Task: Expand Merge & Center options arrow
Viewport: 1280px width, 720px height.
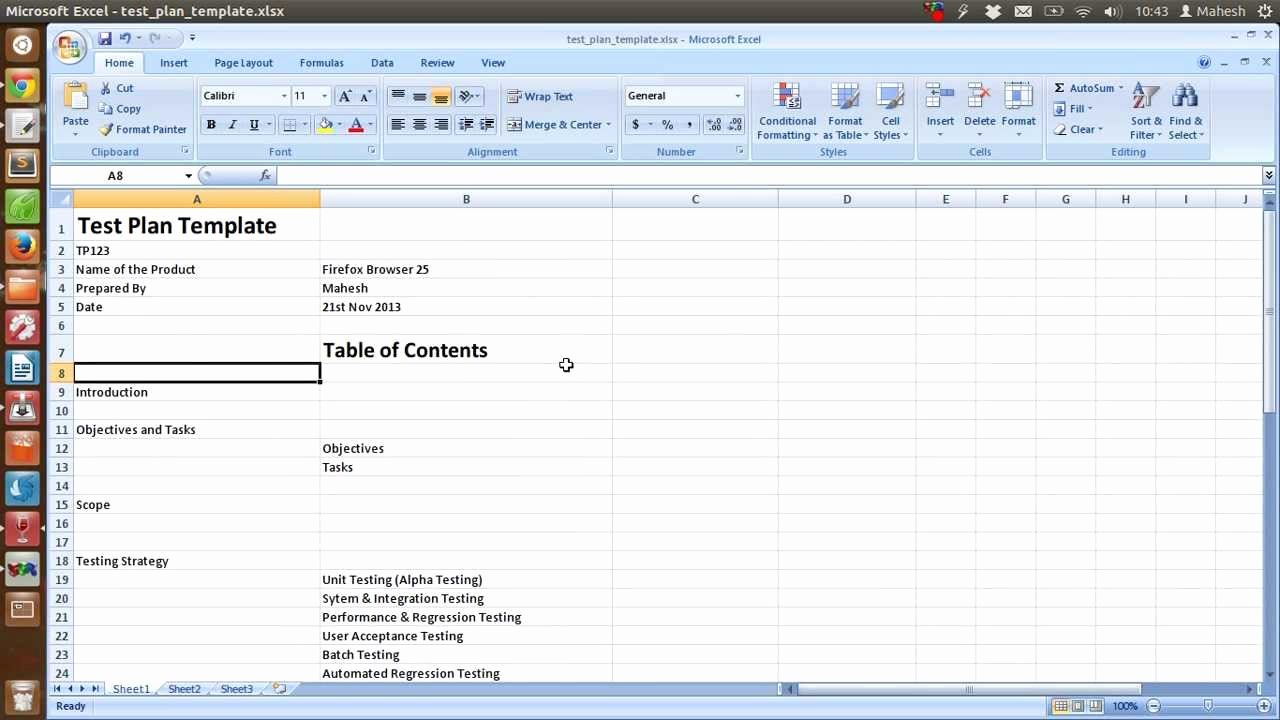Action: pyautogui.click(x=608, y=125)
